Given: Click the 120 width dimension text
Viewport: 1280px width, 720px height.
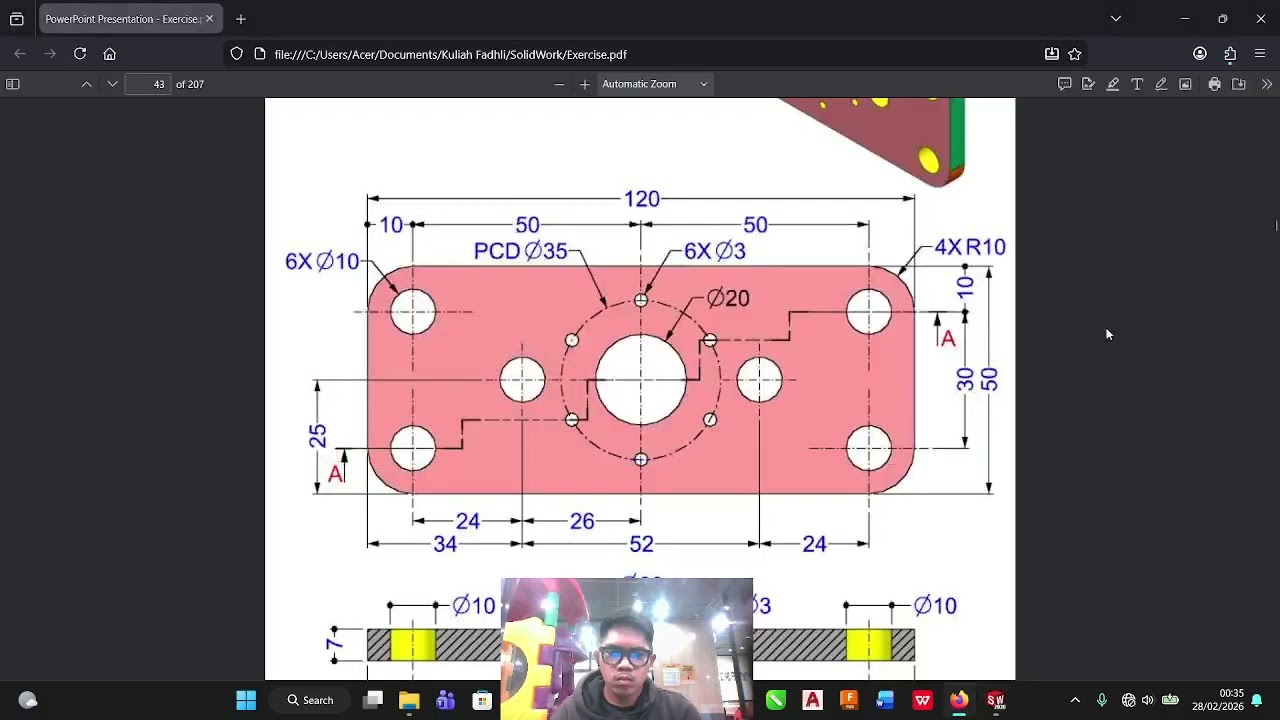Looking at the screenshot, I should [641, 199].
